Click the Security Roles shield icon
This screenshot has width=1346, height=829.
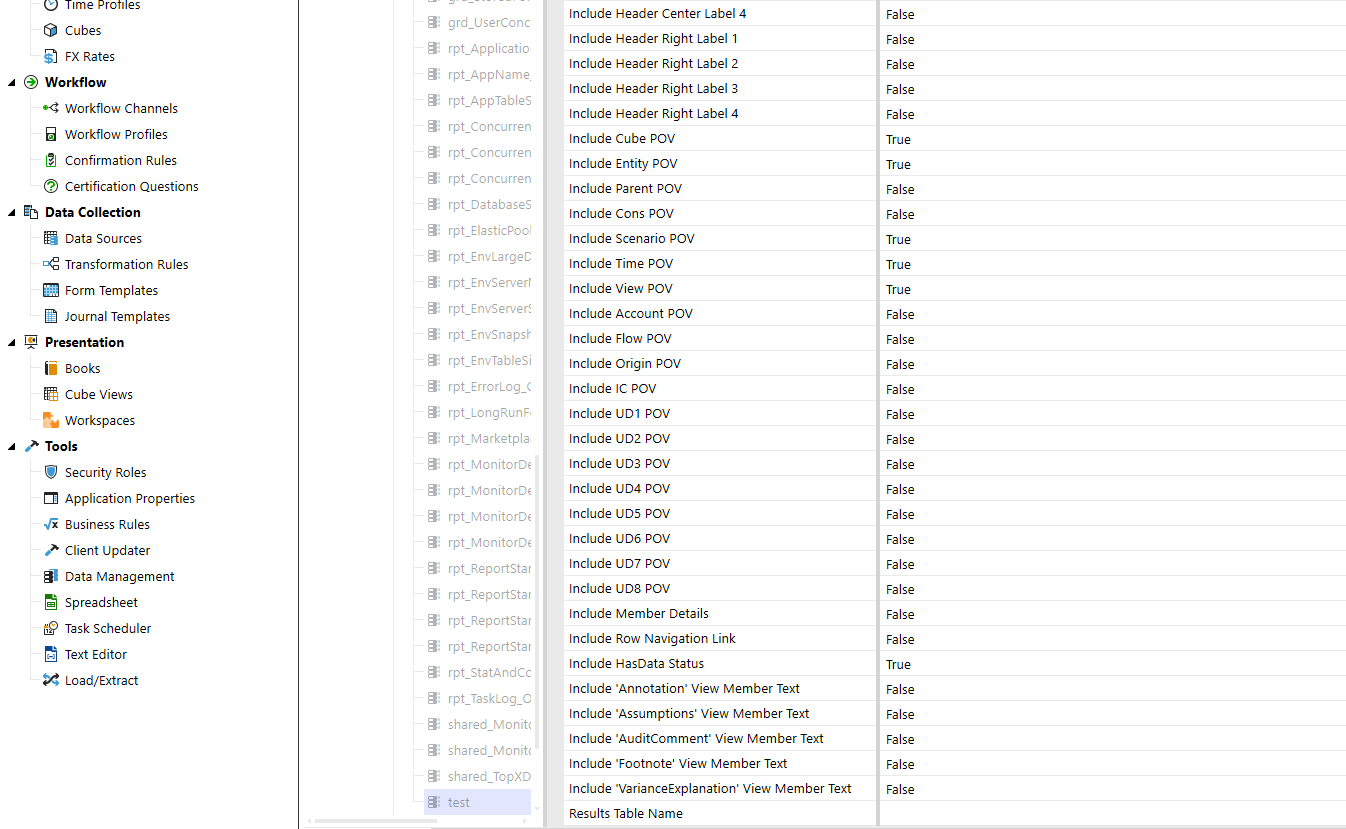point(51,472)
